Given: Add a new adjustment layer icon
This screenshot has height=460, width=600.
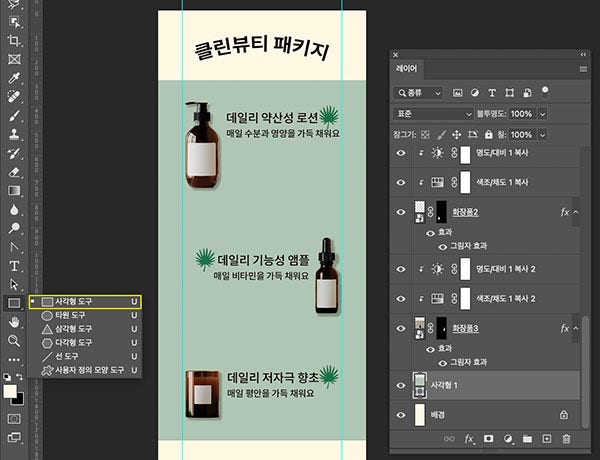Looking at the screenshot, I should click(x=508, y=439).
